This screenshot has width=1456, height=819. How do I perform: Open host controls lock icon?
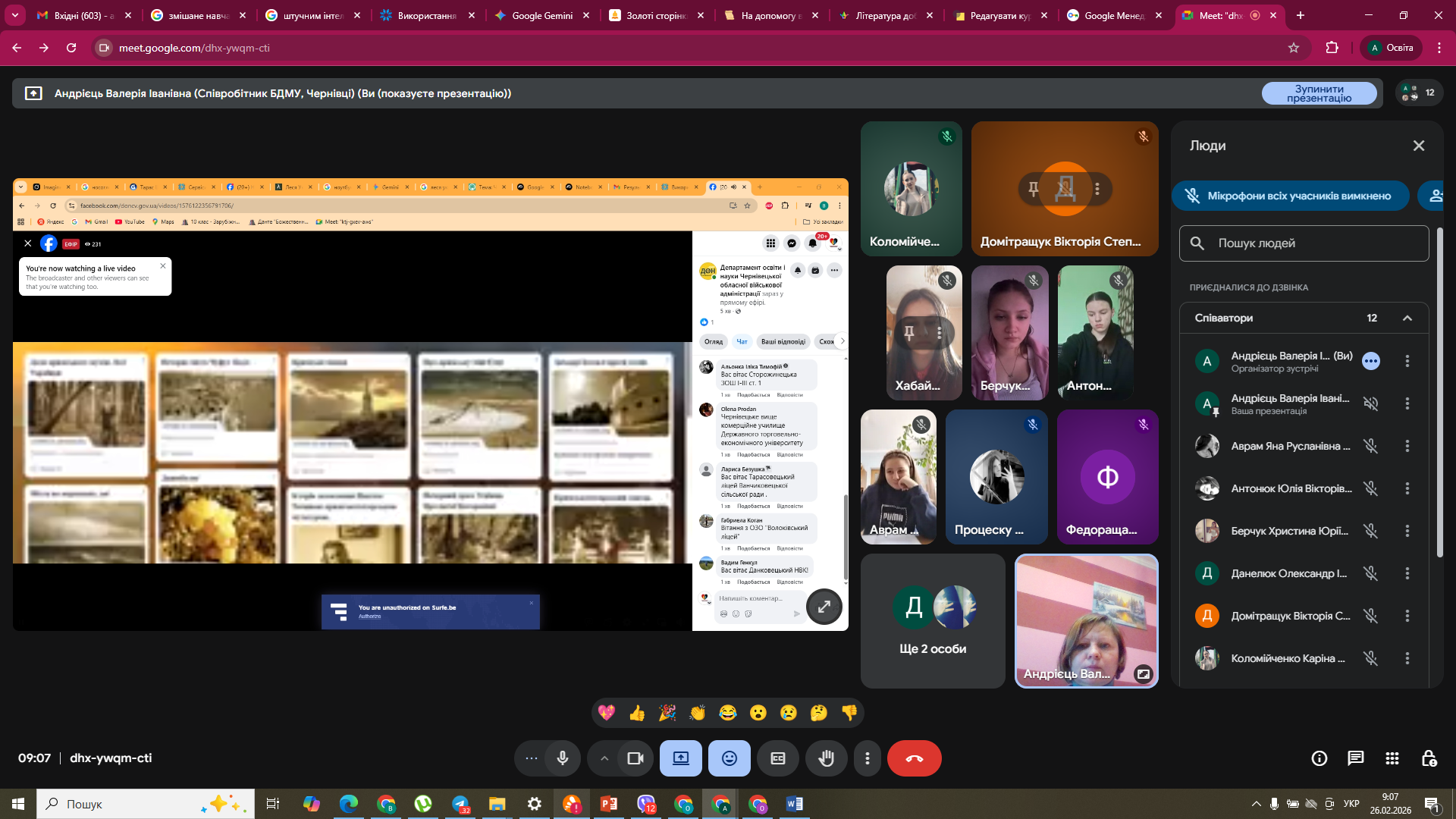click(1429, 758)
